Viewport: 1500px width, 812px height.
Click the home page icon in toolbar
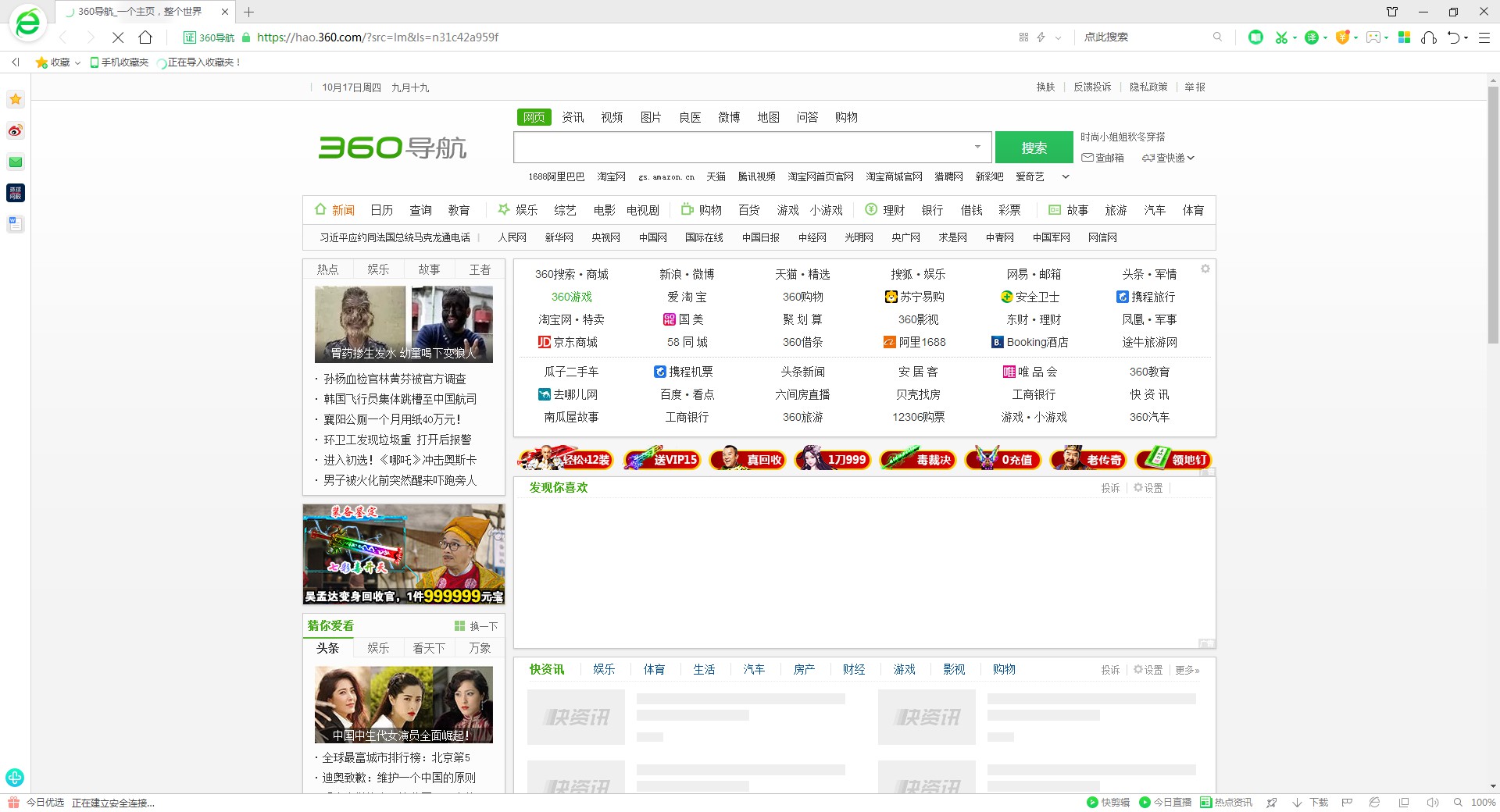coord(145,37)
